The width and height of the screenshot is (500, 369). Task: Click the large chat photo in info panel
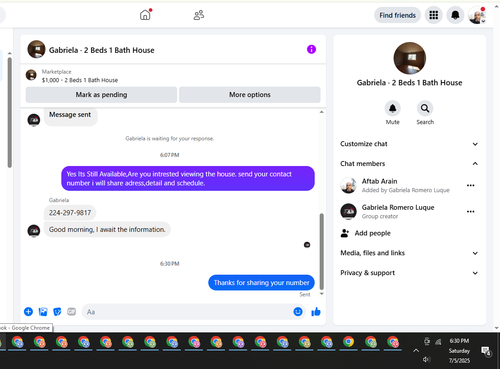pyautogui.click(x=409, y=58)
